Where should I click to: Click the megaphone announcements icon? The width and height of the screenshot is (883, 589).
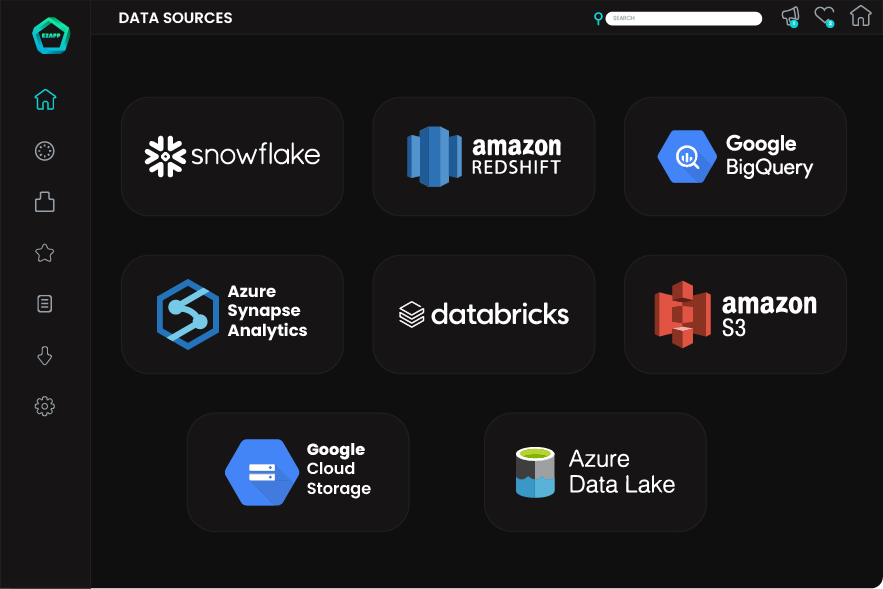(x=790, y=17)
